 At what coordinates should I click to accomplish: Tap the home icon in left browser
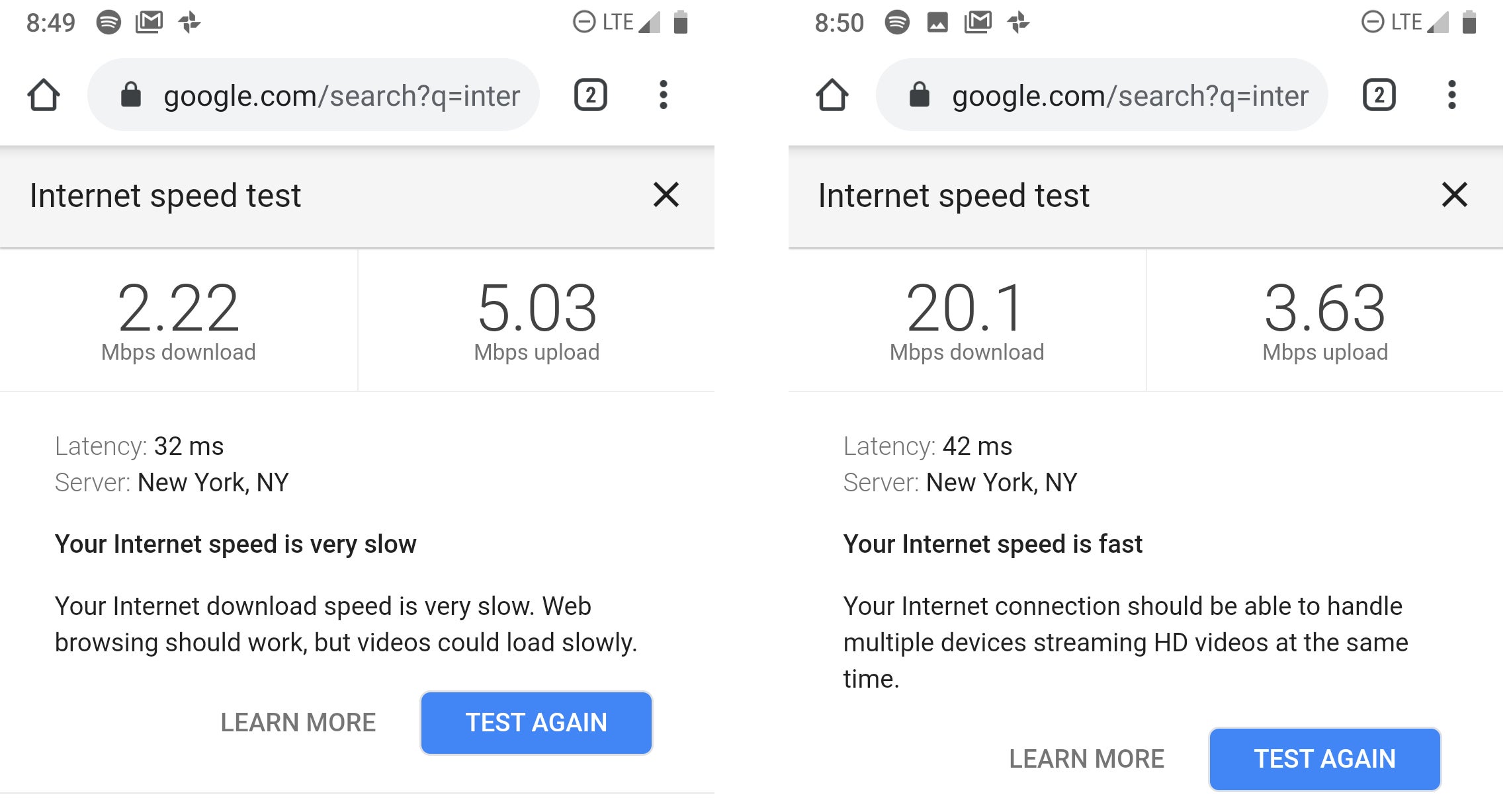pos(44,95)
